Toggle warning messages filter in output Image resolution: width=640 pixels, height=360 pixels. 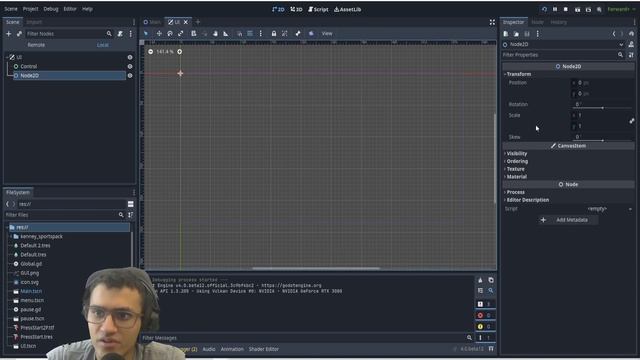[x=486, y=327]
